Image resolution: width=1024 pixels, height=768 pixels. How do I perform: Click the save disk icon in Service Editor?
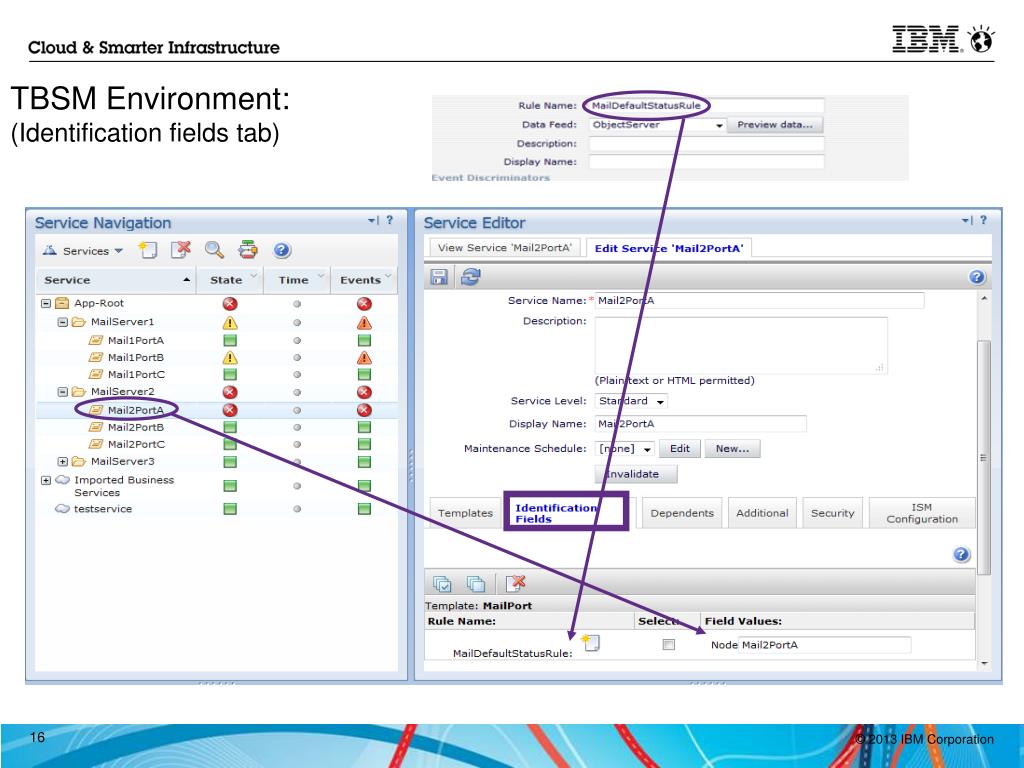tap(439, 277)
